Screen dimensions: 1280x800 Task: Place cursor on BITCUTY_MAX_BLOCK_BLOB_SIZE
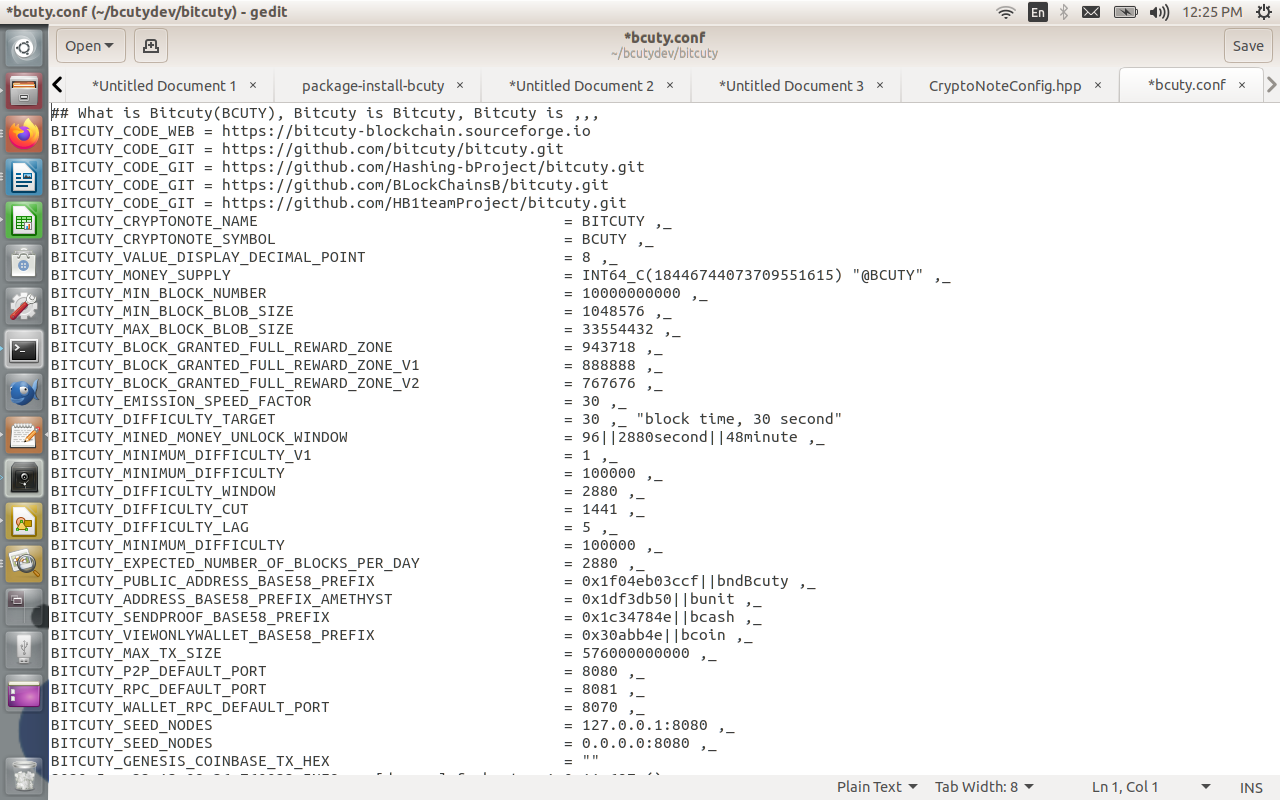(x=172, y=329)
